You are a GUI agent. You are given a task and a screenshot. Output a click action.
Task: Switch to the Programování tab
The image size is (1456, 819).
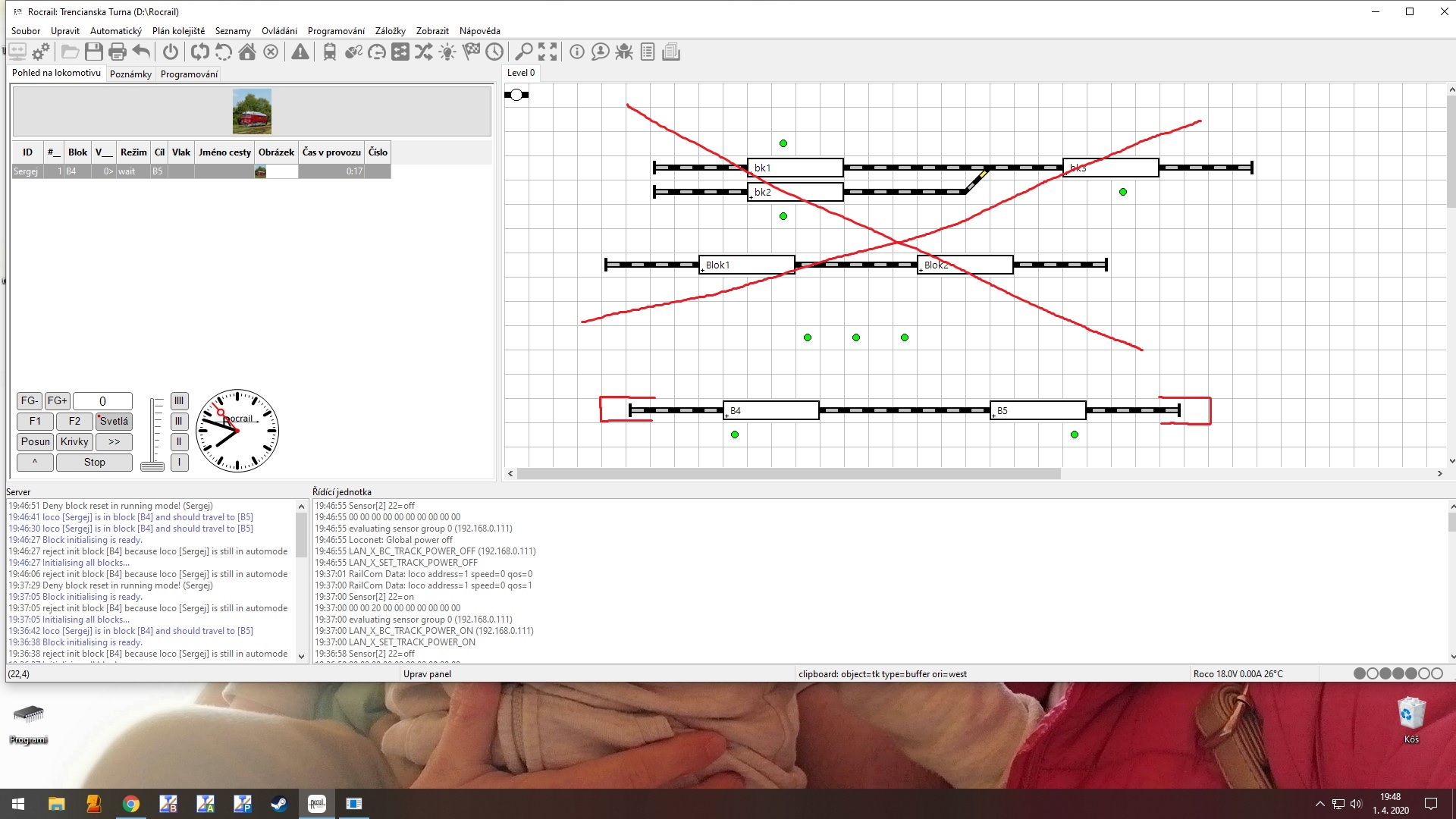tap(189, 74)
